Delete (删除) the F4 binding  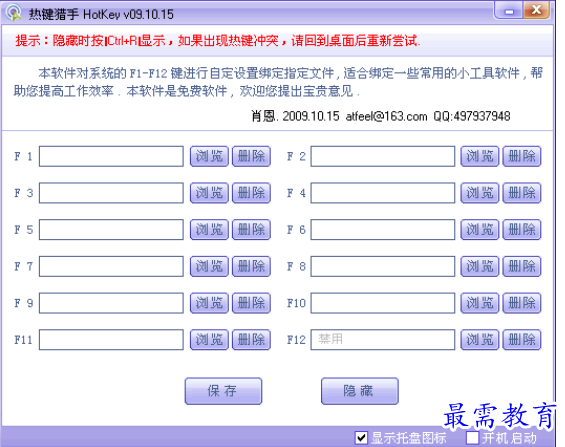[x=522, y=193]
